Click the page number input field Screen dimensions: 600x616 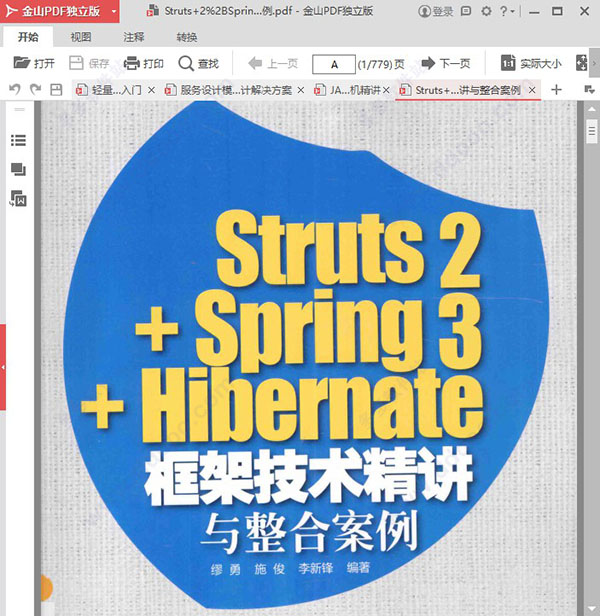click(334, 64)
